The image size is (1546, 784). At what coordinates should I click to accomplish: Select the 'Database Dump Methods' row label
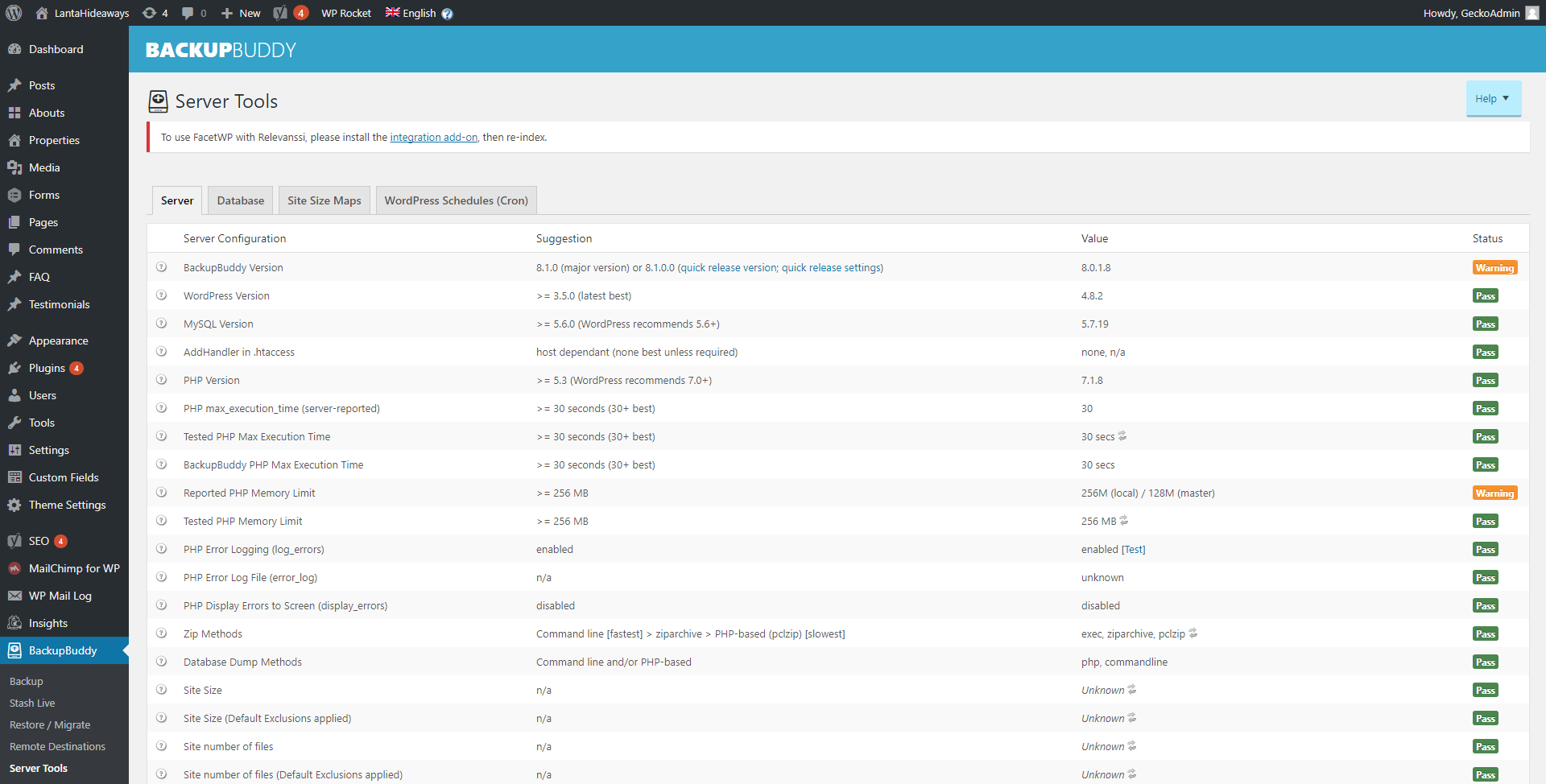[242, 662]
